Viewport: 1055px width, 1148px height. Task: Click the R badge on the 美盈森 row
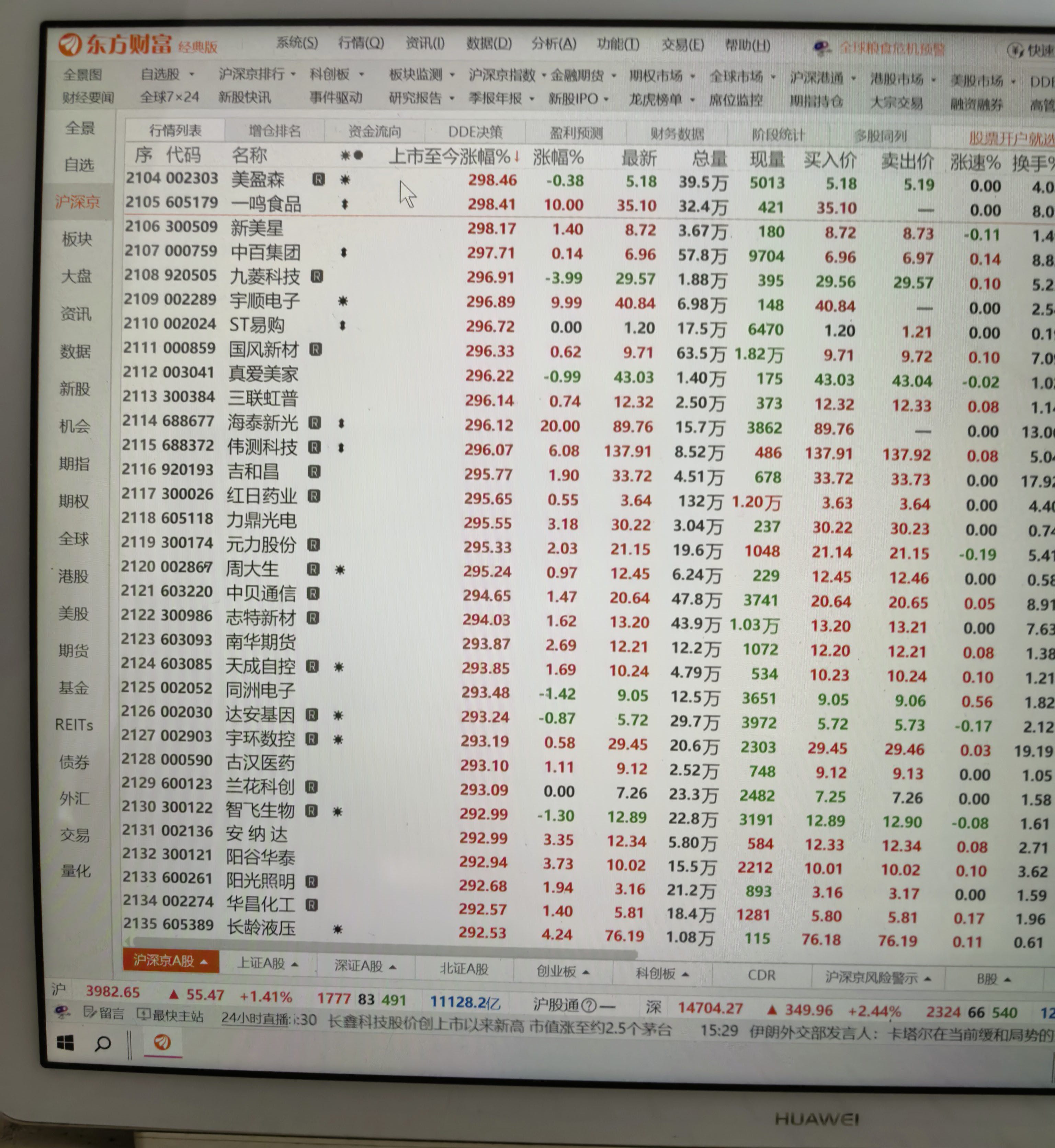[319, 180]
